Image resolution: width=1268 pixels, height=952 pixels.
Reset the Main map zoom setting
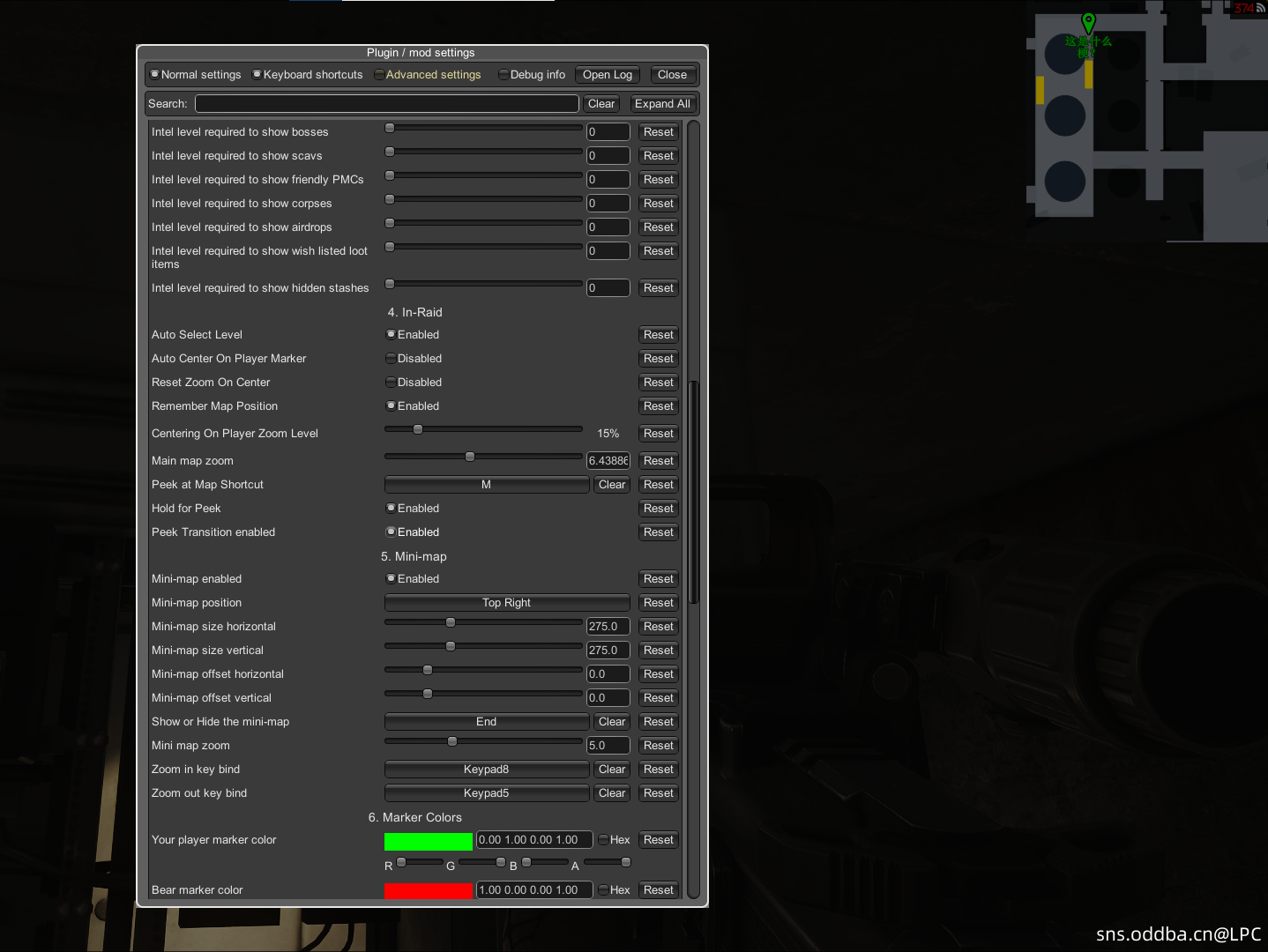[658, 461]
